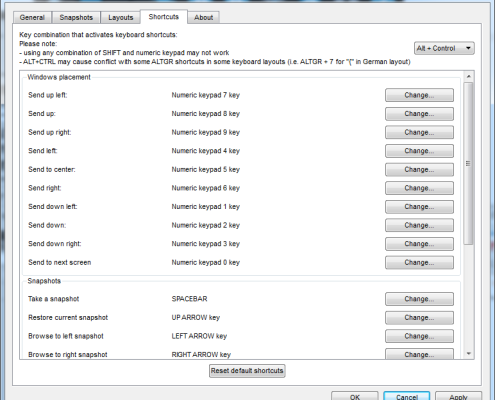Change the Send up shortcut

click(x=419, y=114)
